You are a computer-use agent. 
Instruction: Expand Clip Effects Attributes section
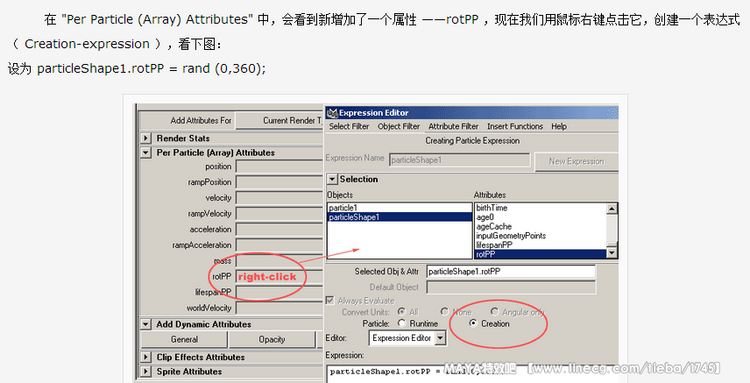tap(146, 357)
